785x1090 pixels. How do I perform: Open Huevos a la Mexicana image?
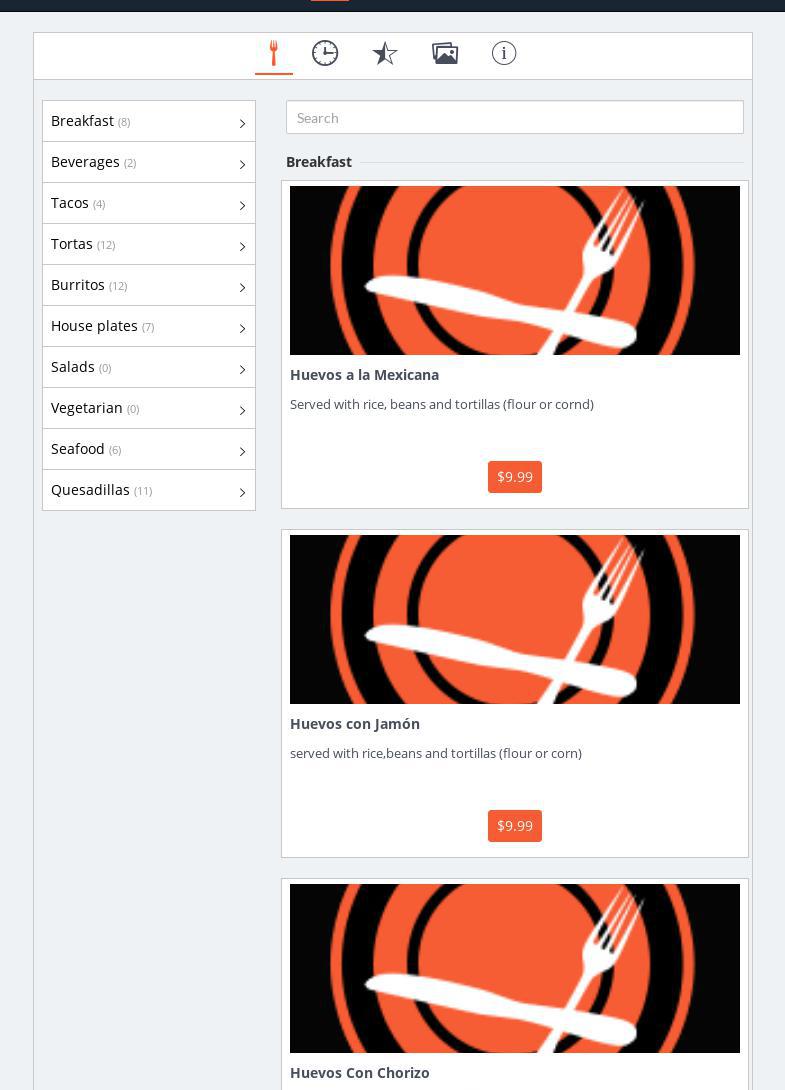[x=514, y=270]
